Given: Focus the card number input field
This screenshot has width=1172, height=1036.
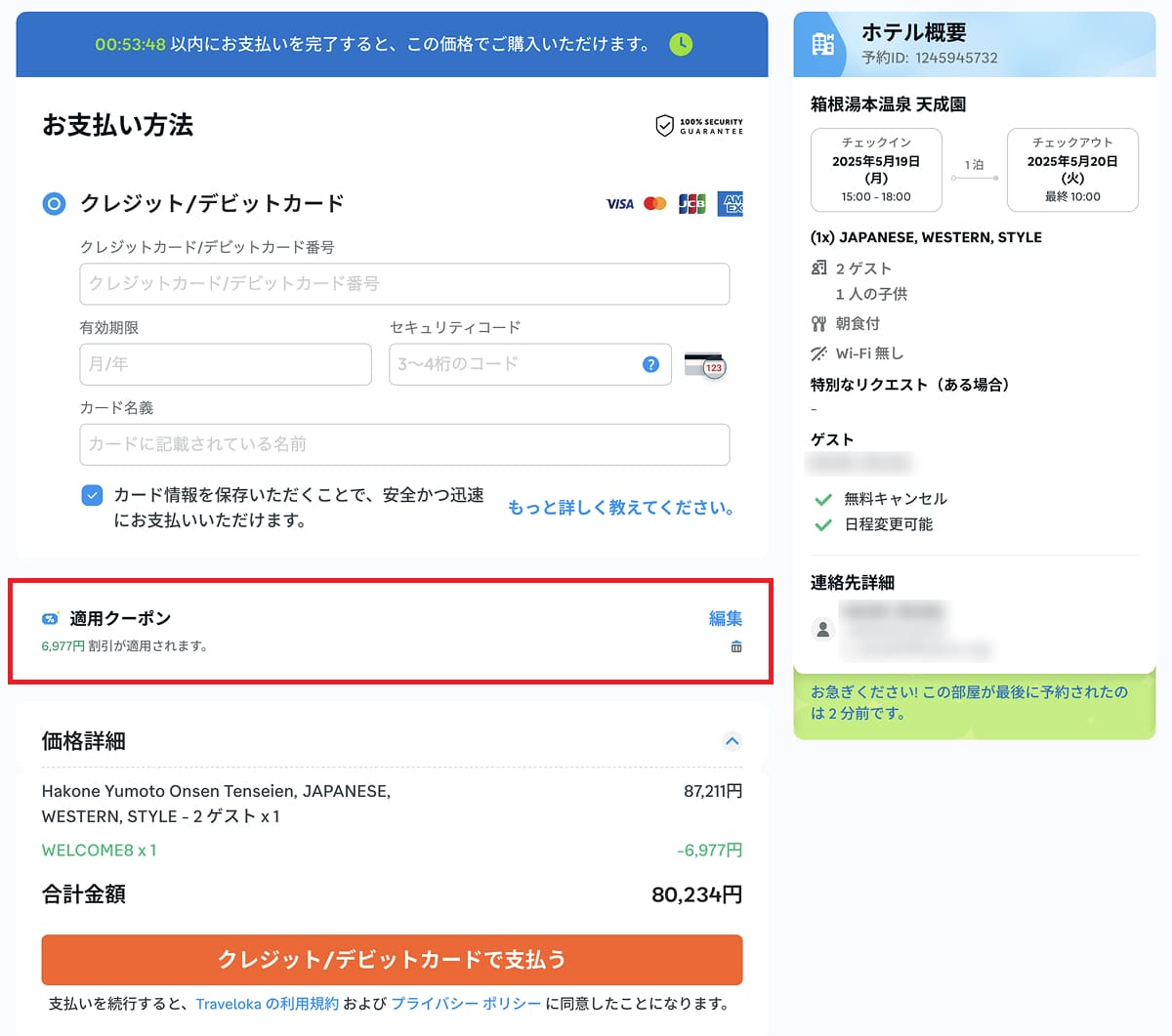Looking at the screenshot, I should [x=404, y=284].
